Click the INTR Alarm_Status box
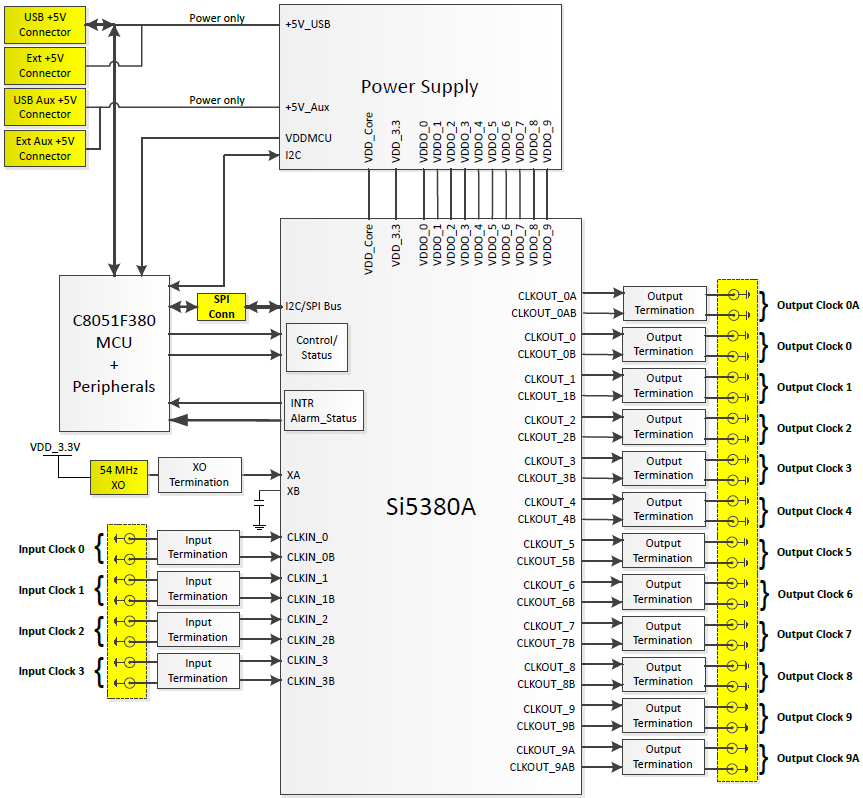The height and width of the screenshot is (798, 863). [x=323, y=411]
